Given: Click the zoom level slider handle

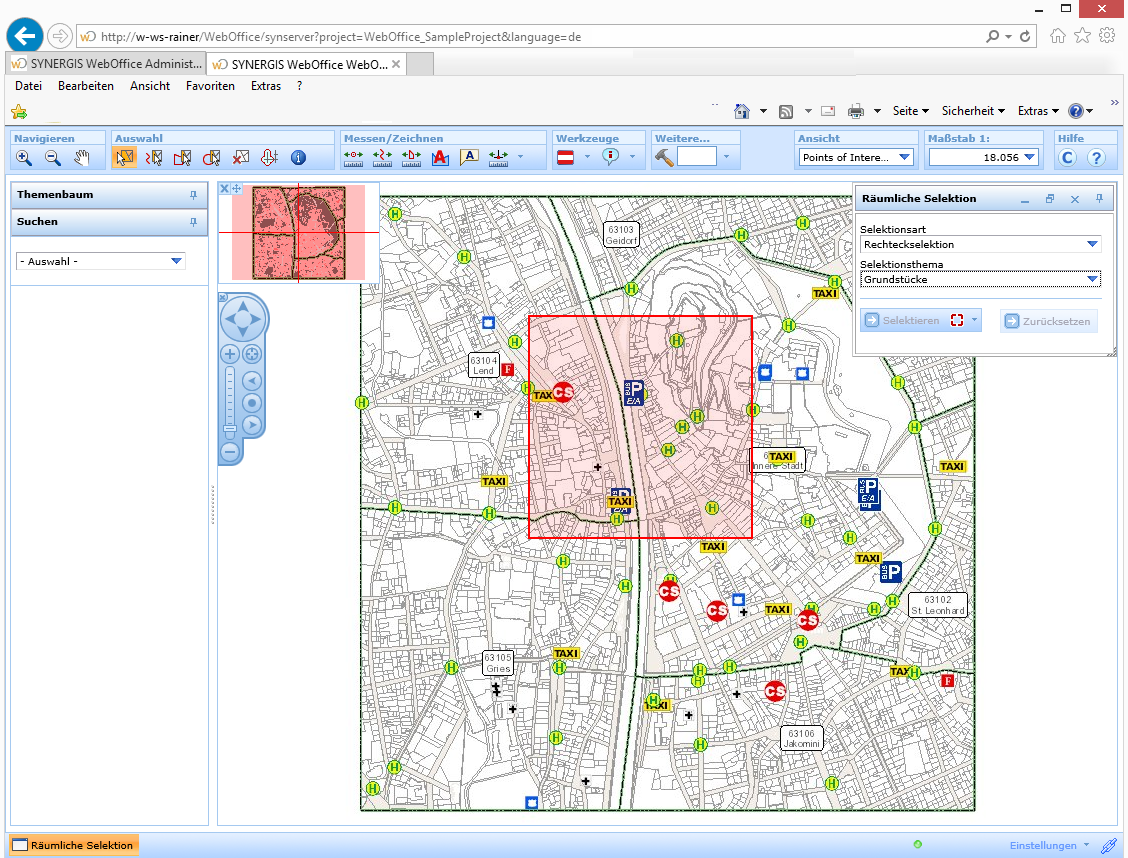Looking at the screenshot, I should 230,429.
